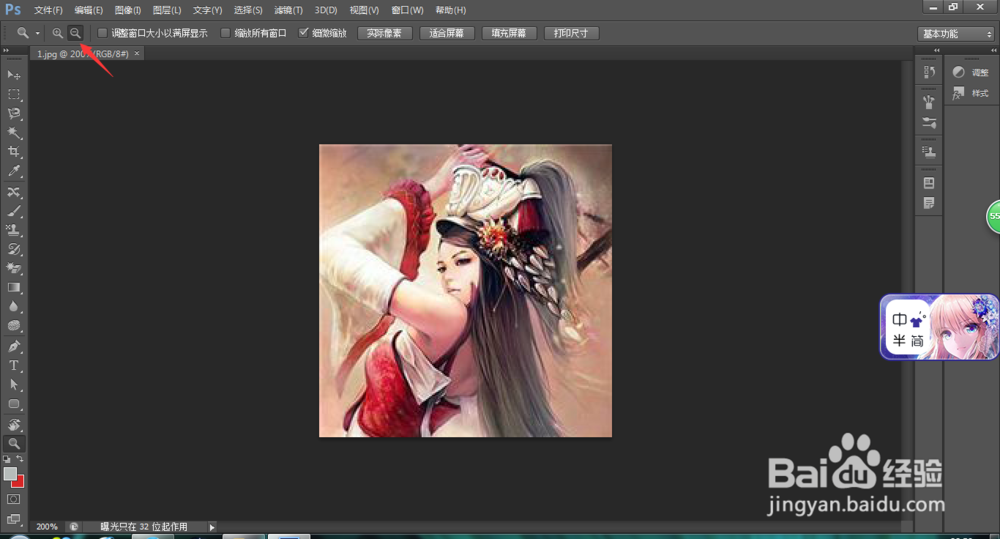1000x539 pixels.
Task: Uncheck 细微缩放 checkbox
Action: click(x=304, y=33)
